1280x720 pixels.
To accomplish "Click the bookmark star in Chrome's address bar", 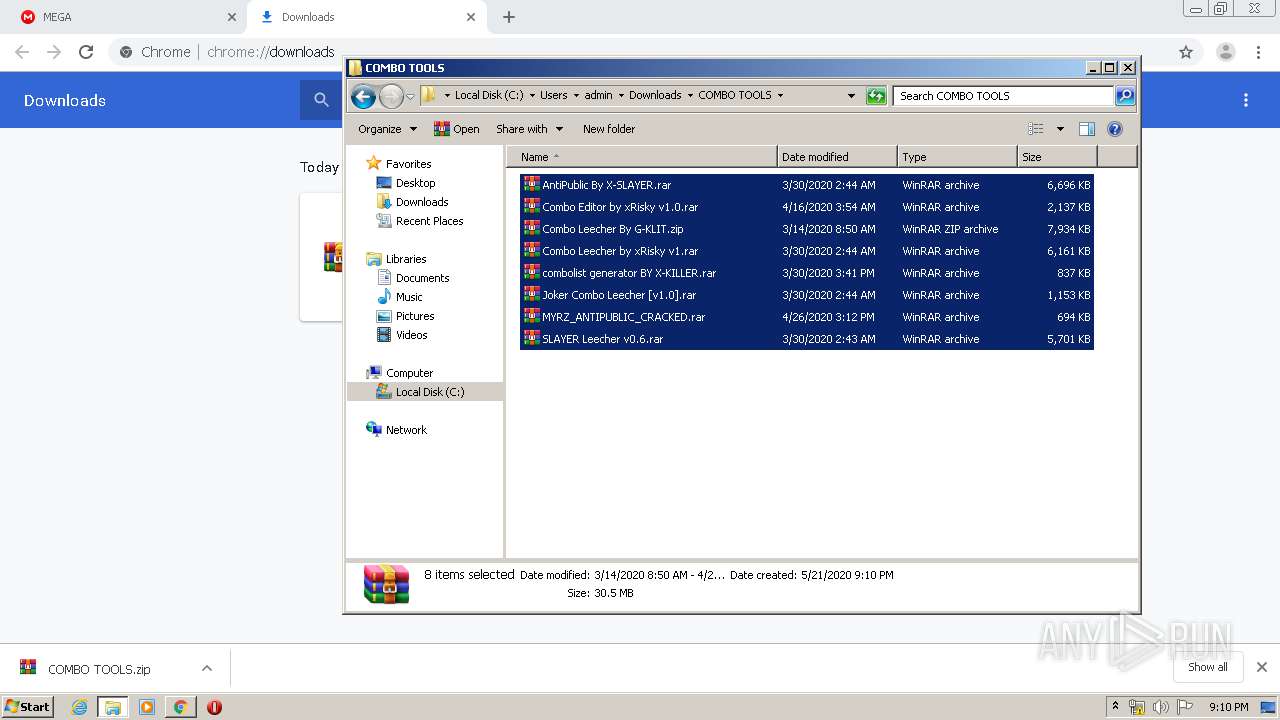I will (1186, 52).
